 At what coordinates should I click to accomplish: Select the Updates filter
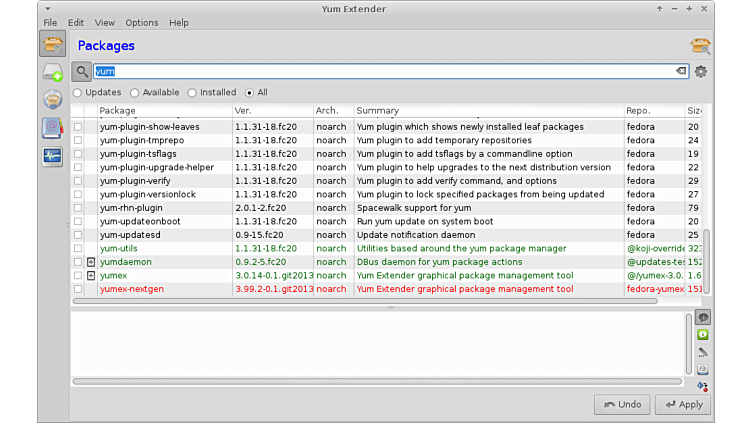click(x=97, y=93)
